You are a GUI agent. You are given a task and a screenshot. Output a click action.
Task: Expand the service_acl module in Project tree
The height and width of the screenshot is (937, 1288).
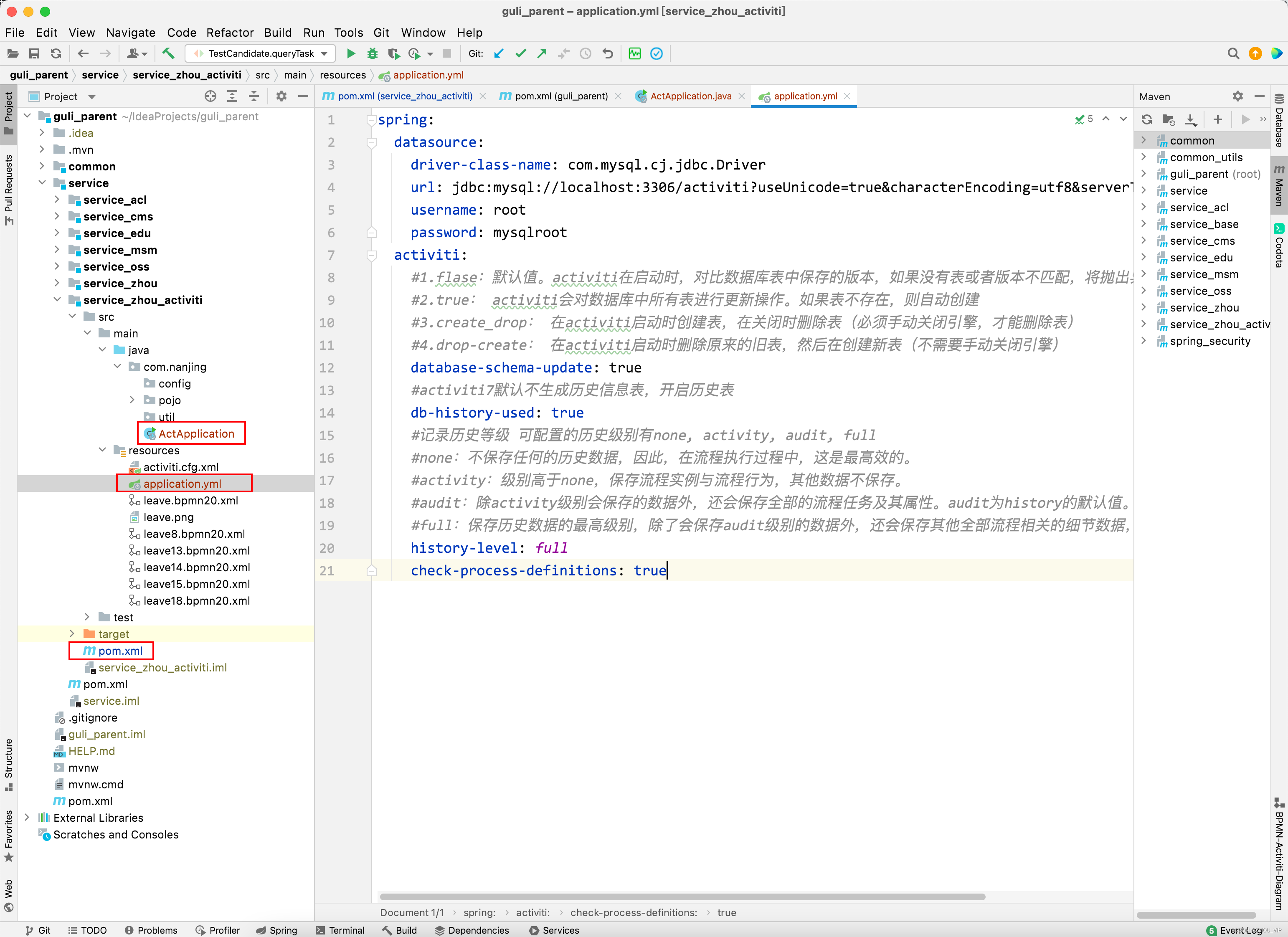click(x=57, y=199)
